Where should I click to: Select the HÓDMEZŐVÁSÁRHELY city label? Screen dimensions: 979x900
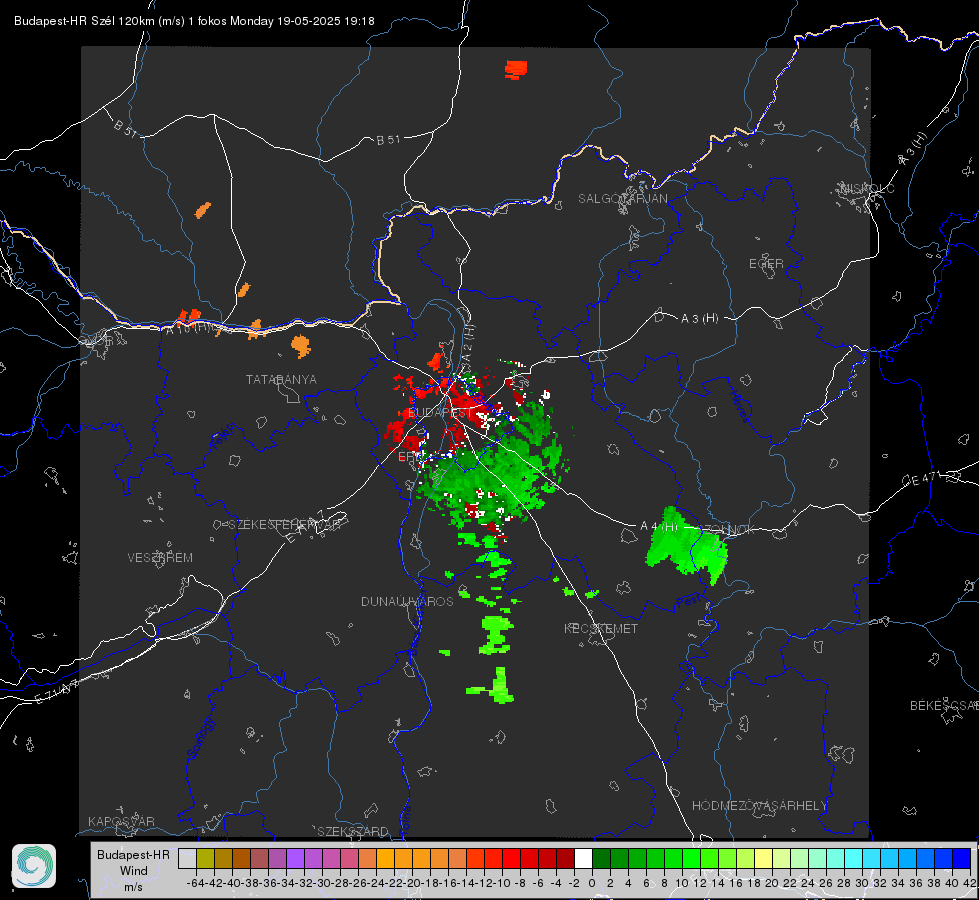click(x=759, y=806)
